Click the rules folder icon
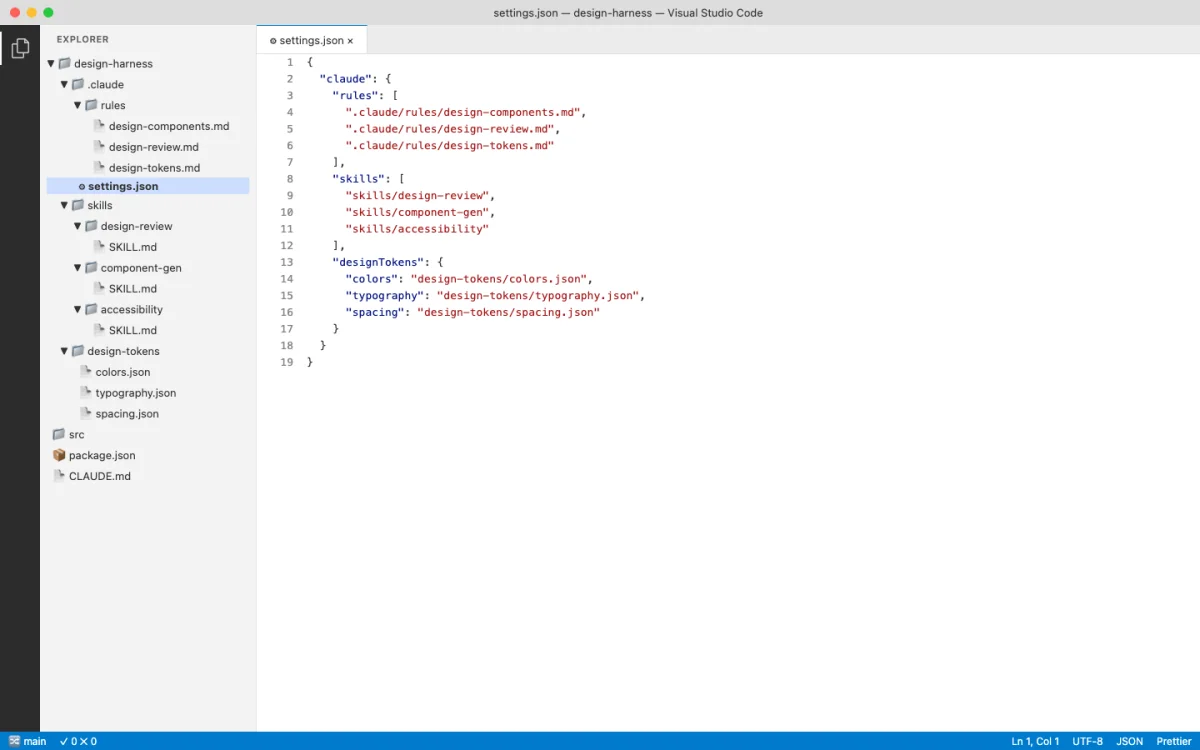Viewport: 1200px width, 750px height. [x=91, y=105]
